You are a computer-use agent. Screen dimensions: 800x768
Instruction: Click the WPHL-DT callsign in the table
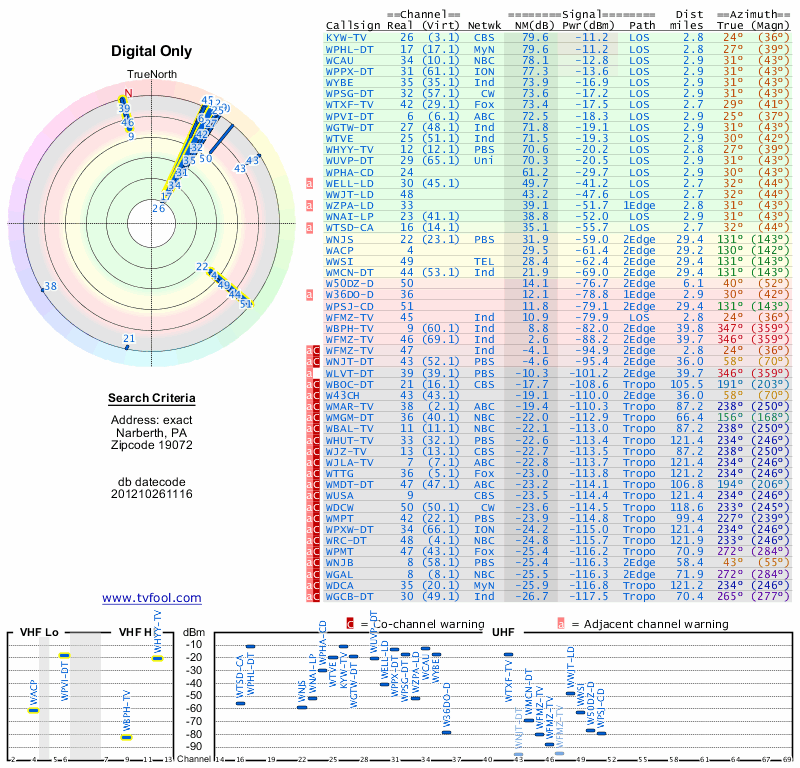click(x=349, y=49)
